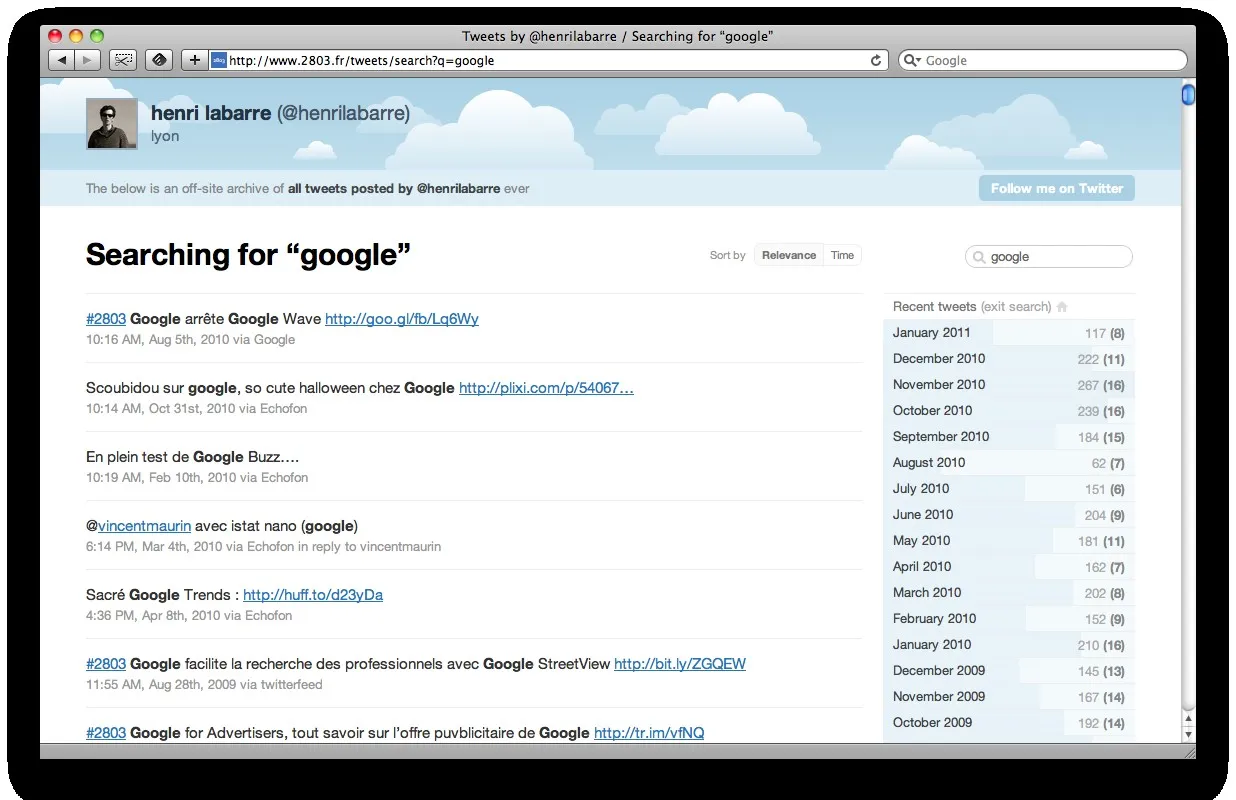
Task: Click timestamp 4:36 PM, Apr 8th, 2010
Action: [153, 616]
